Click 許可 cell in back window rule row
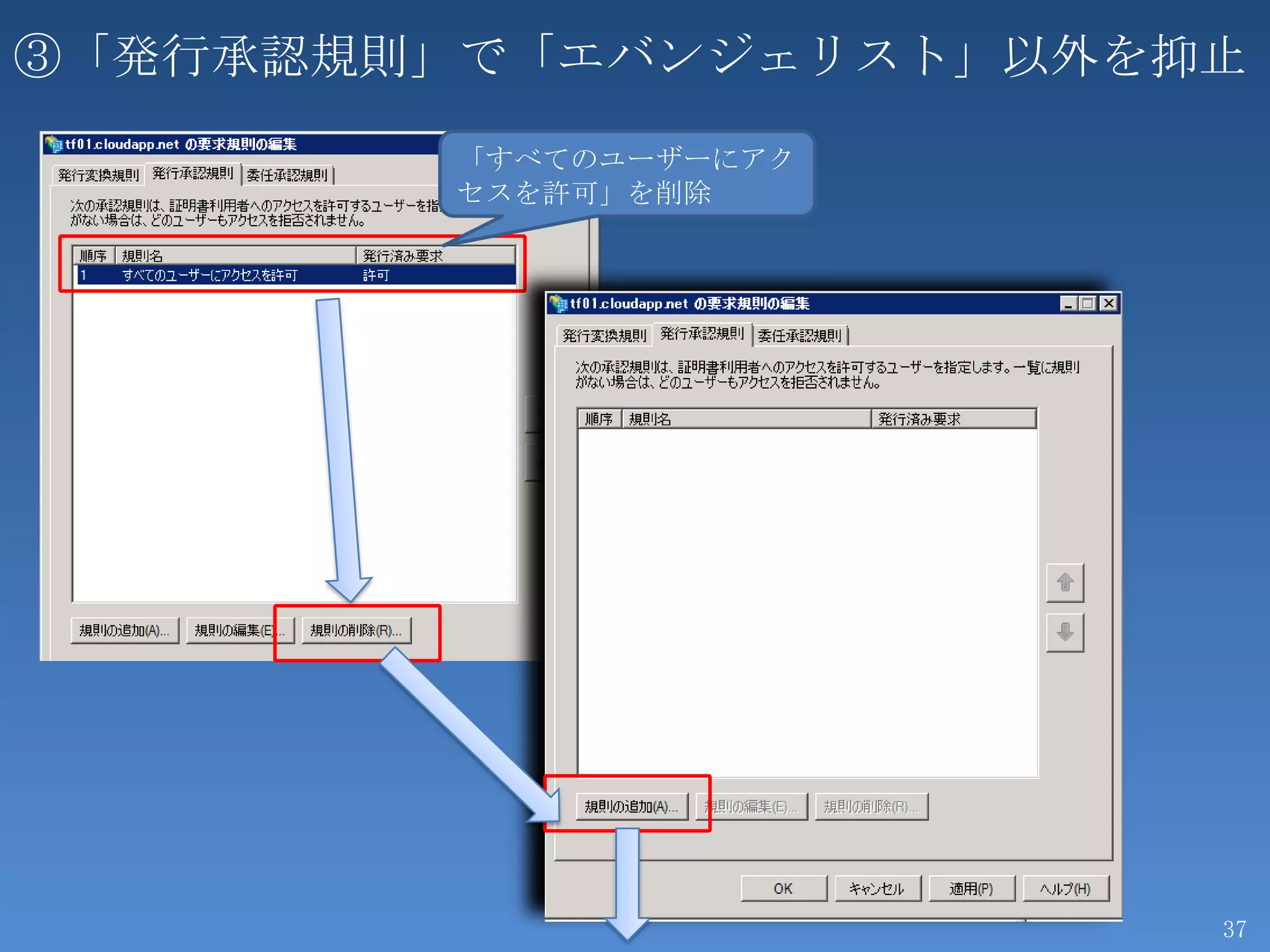 pos(376,275)
